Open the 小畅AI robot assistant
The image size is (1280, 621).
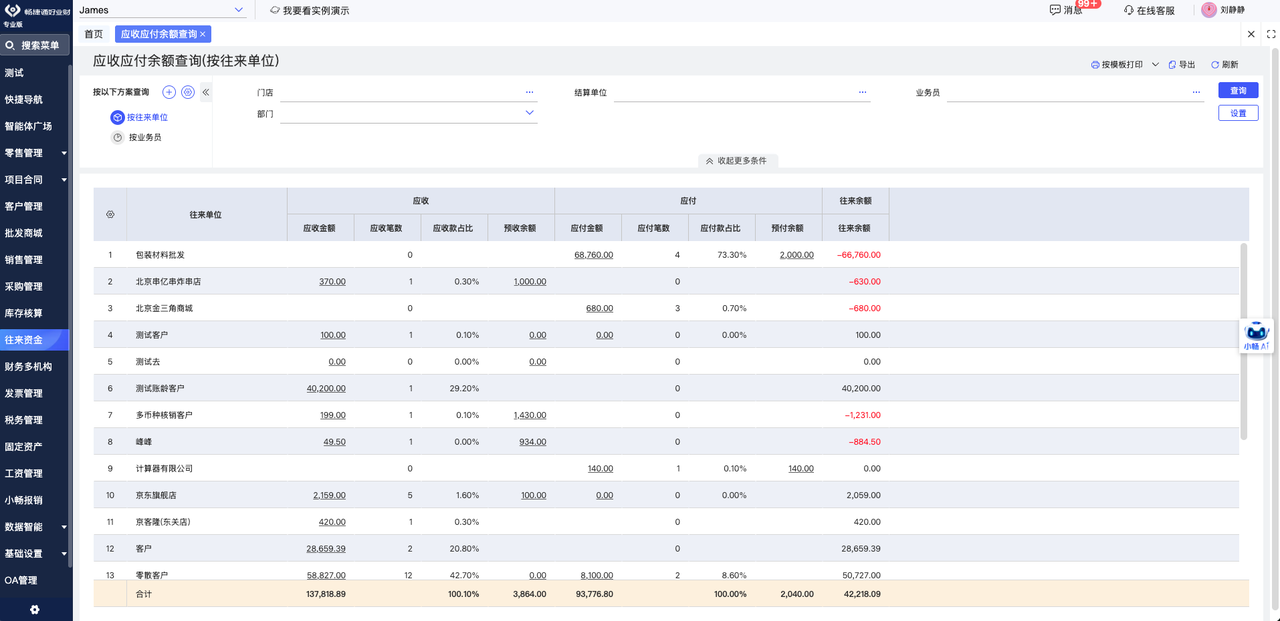pyautogui.click(x=1257, y=336)
